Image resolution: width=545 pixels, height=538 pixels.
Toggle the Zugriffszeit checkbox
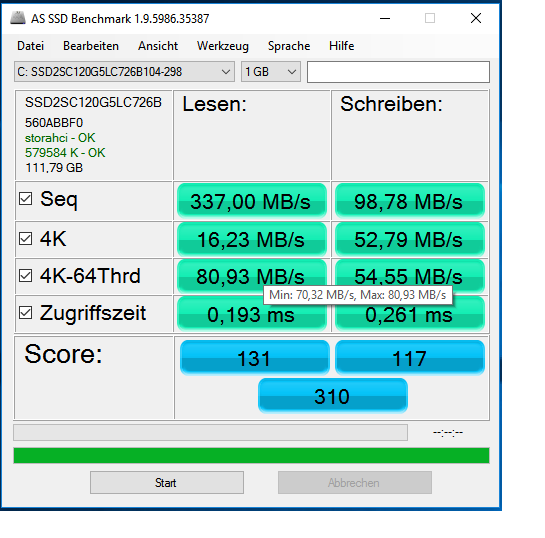click(26, 313)
